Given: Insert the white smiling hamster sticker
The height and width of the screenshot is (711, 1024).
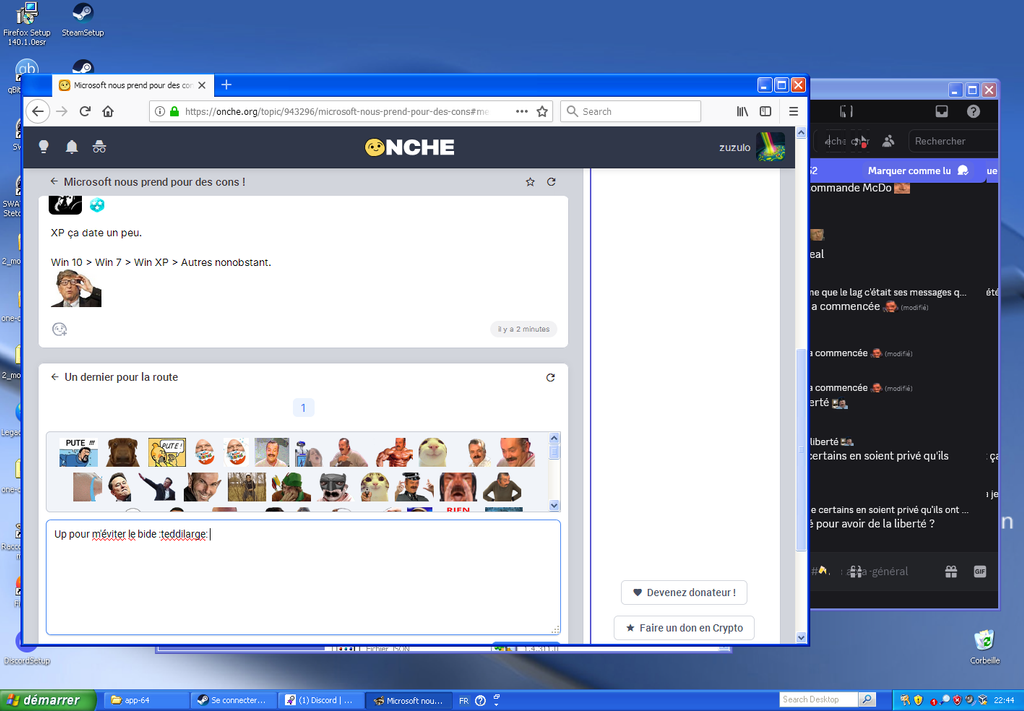Looking at the screenshot, I should coord(433,452).
